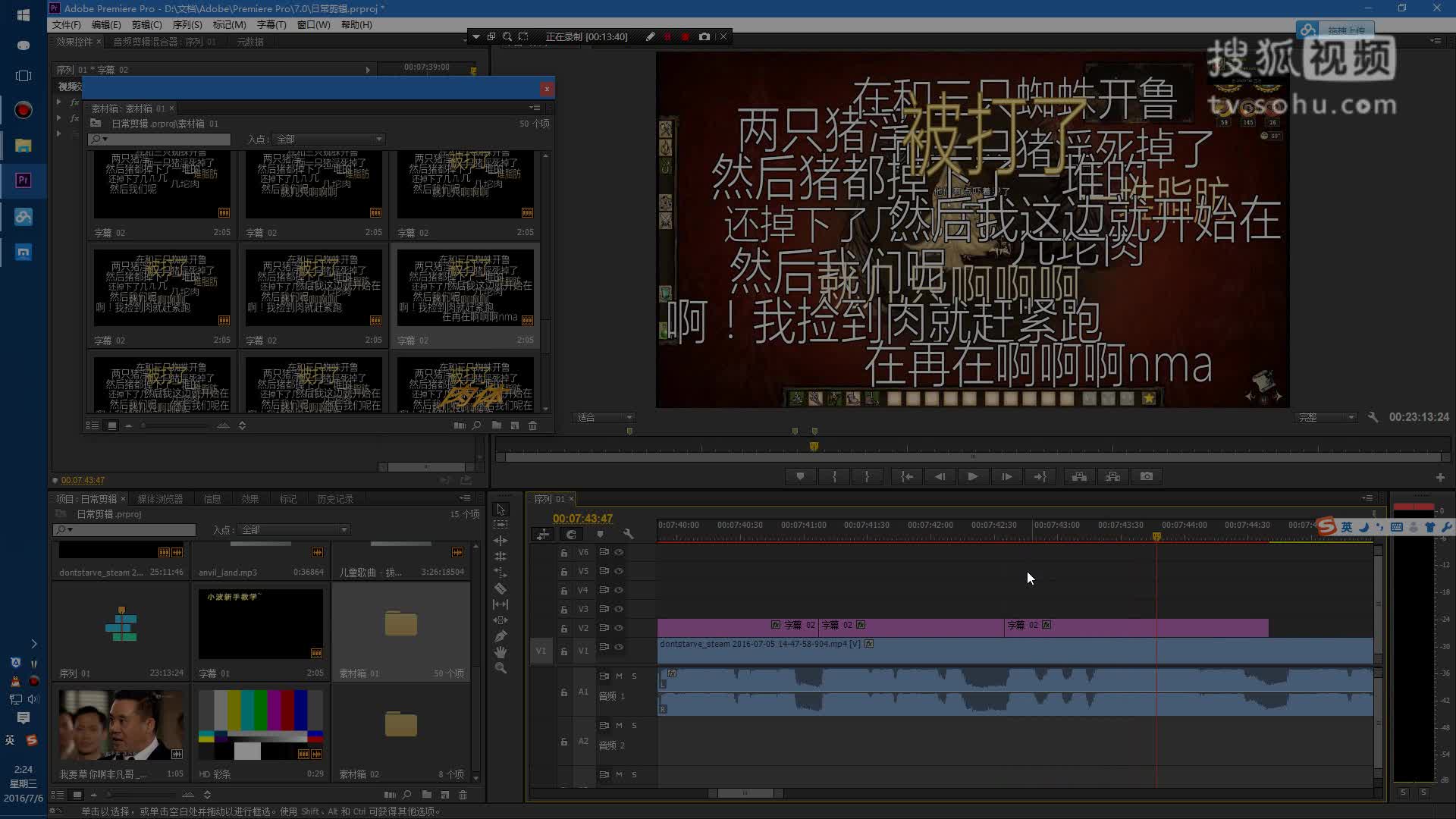Switch to 历史记录 tab
The height and width of the screenshot is (819, 1456).
pyautogui.click(x=335, y=499)
